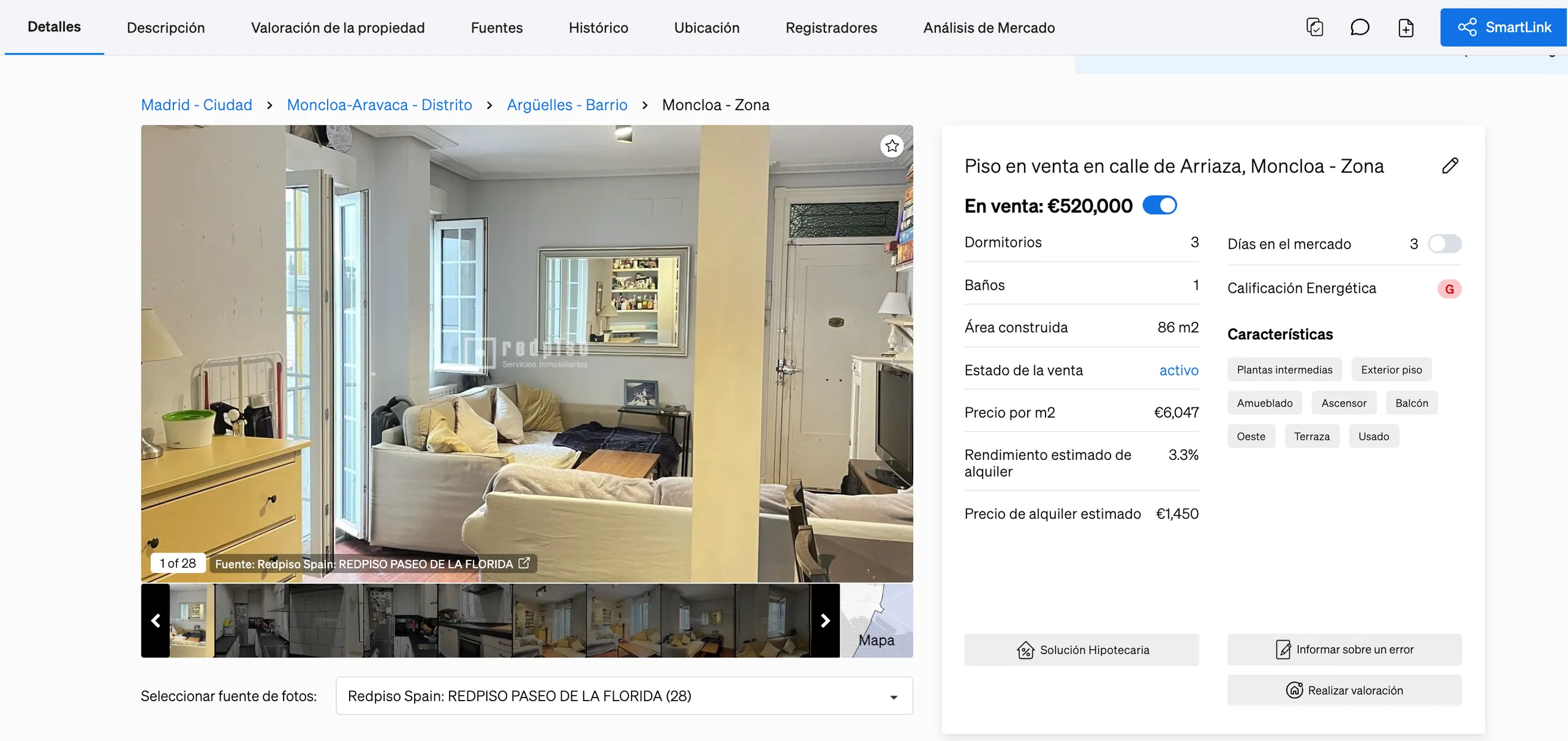Image resolution: width=1568 pixels, height=741 pixels.
Task: Click the Solución Hipotecaria button
Action: coord(1082,650)
